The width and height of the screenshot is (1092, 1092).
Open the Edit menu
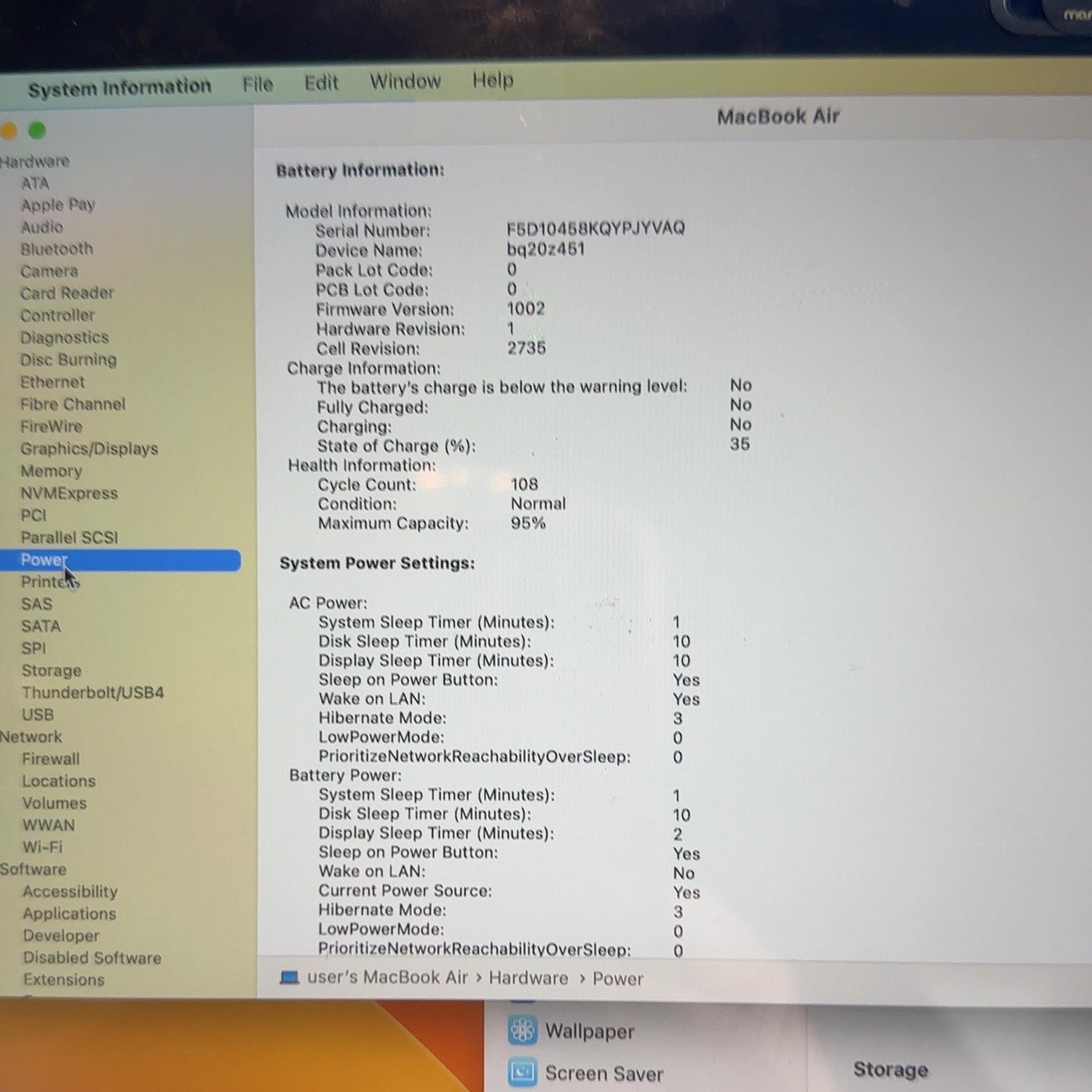(x=321, y=83)
